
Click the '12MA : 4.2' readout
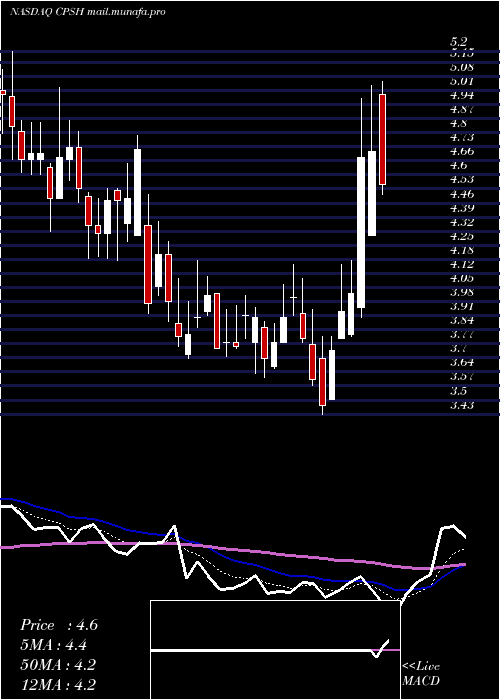[x=58, y=684]
